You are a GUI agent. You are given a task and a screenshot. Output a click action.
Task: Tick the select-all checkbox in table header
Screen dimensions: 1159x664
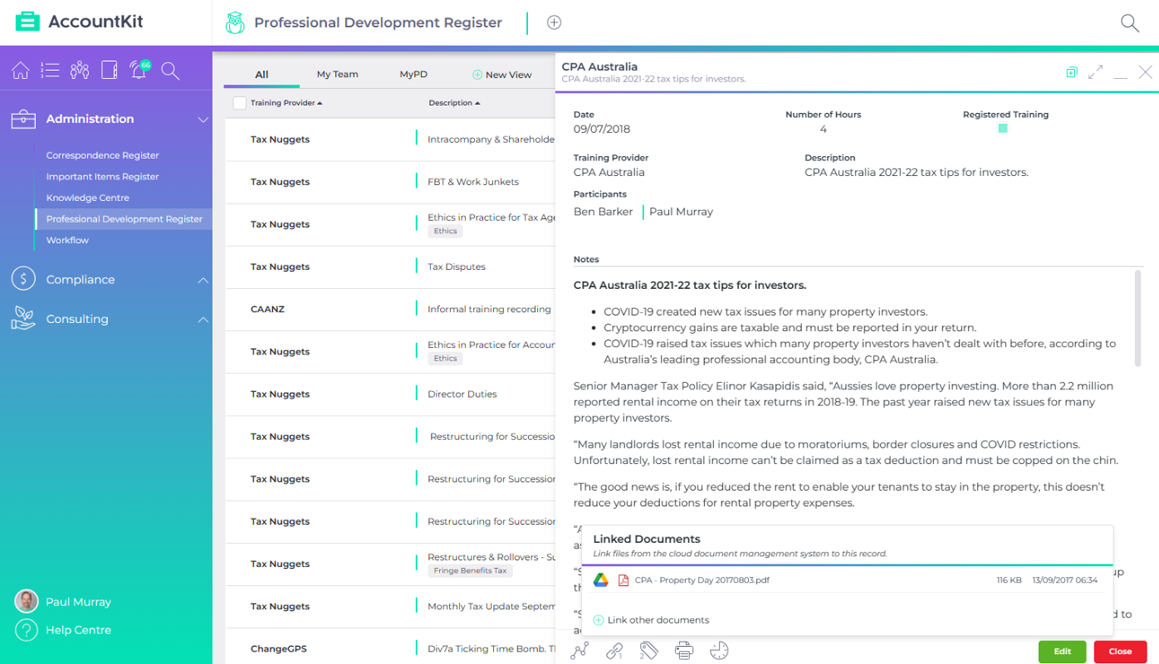[x=239, y=103]
